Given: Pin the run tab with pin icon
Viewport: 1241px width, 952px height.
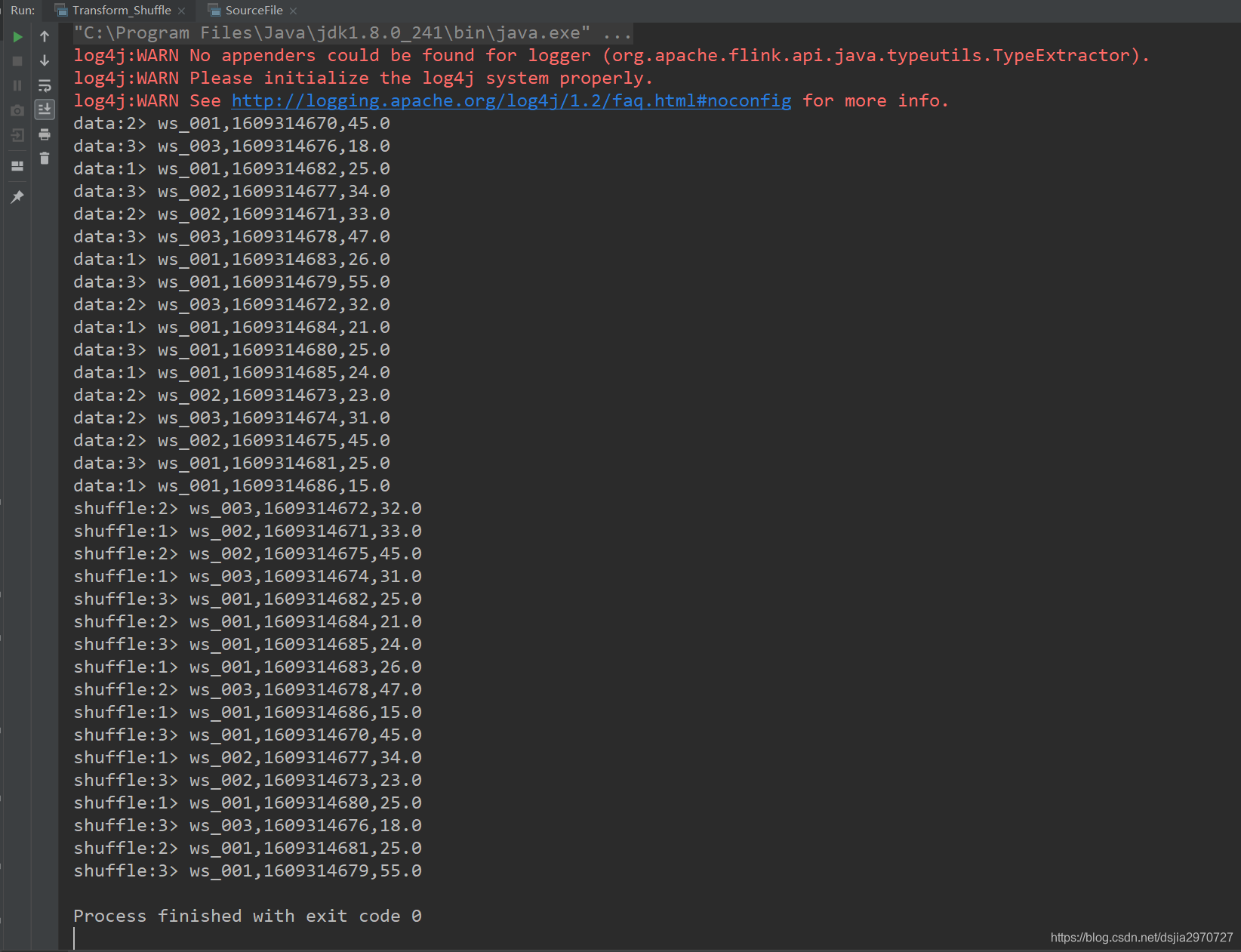Looking at the screenshot, I should click(17, 197).
